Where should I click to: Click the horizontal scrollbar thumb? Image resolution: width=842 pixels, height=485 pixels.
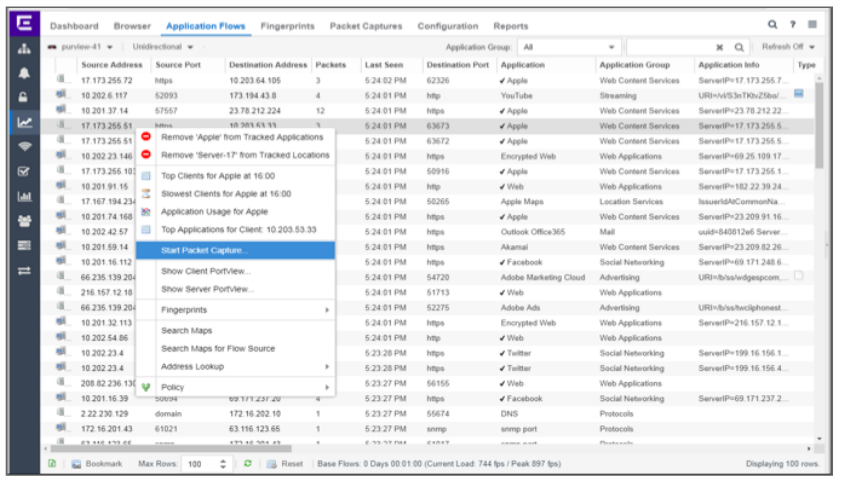(x=171, y=448)
